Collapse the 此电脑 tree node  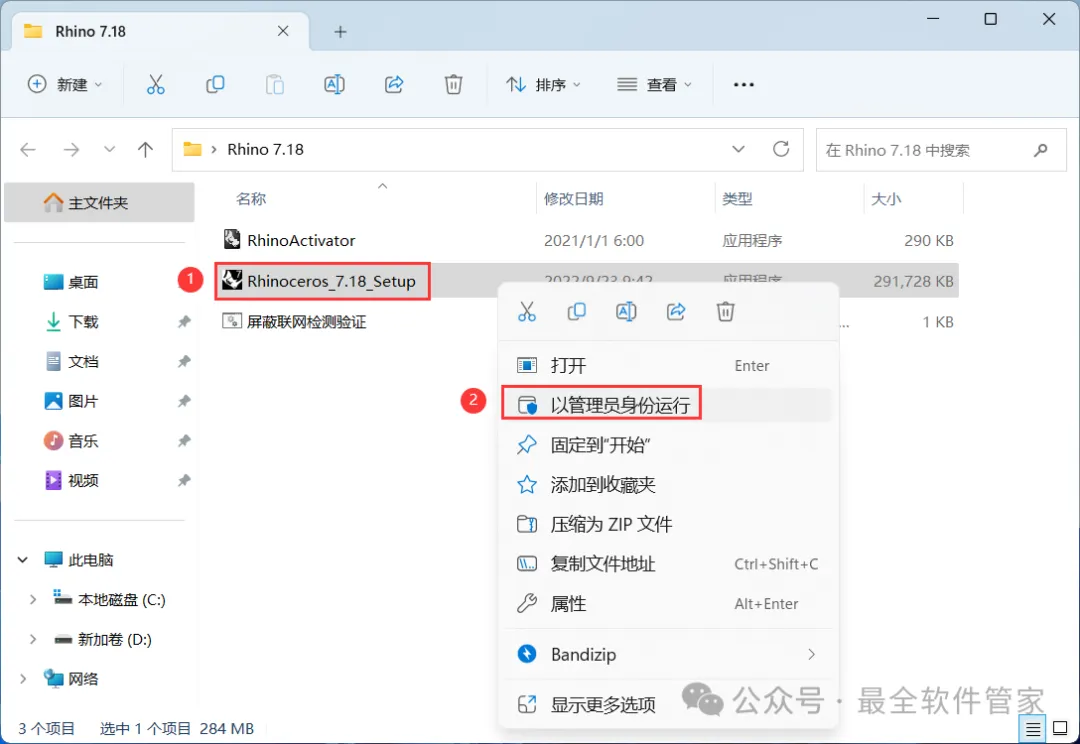[x=23, y=559]
